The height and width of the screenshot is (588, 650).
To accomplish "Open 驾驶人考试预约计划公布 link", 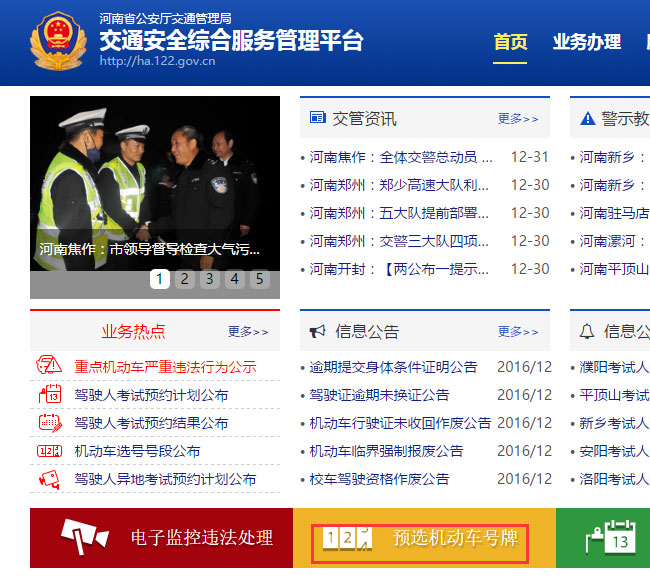I will click(151, 395).
